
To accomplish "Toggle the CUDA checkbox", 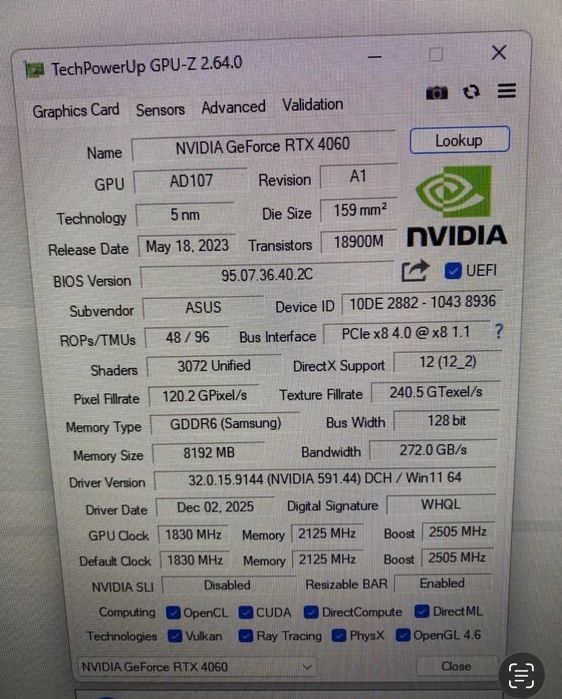I will (246, 613).
